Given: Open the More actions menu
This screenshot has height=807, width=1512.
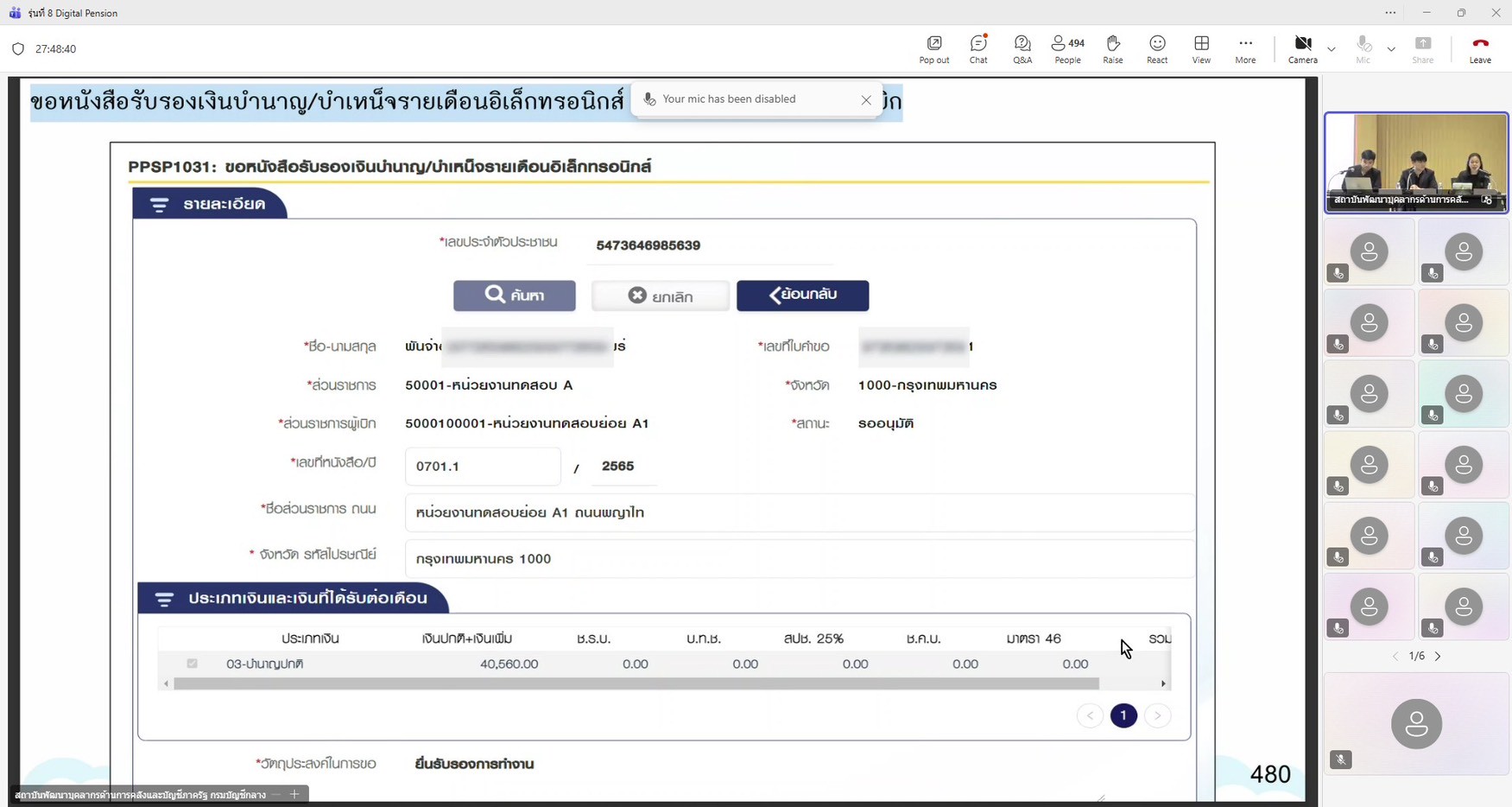Looking at the screenshot, I should (1245, 49).
